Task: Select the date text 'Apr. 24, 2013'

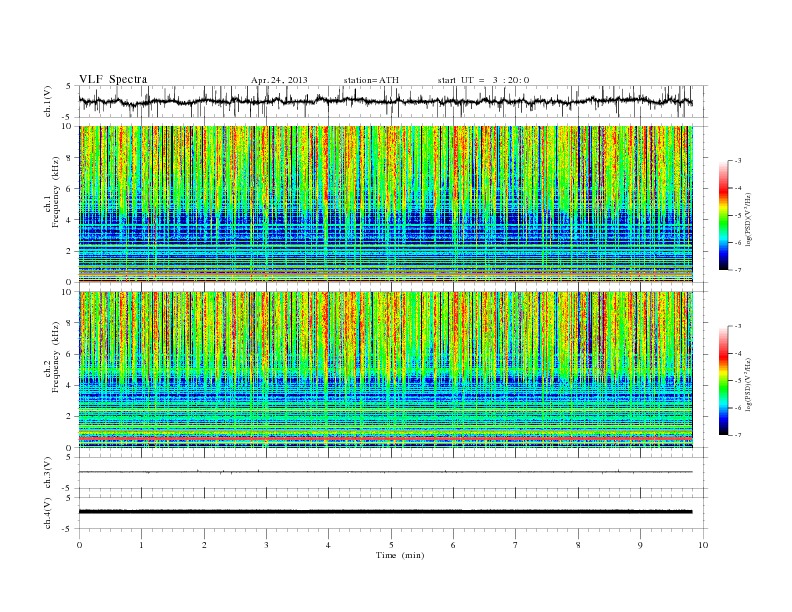Action: point(279,80)
